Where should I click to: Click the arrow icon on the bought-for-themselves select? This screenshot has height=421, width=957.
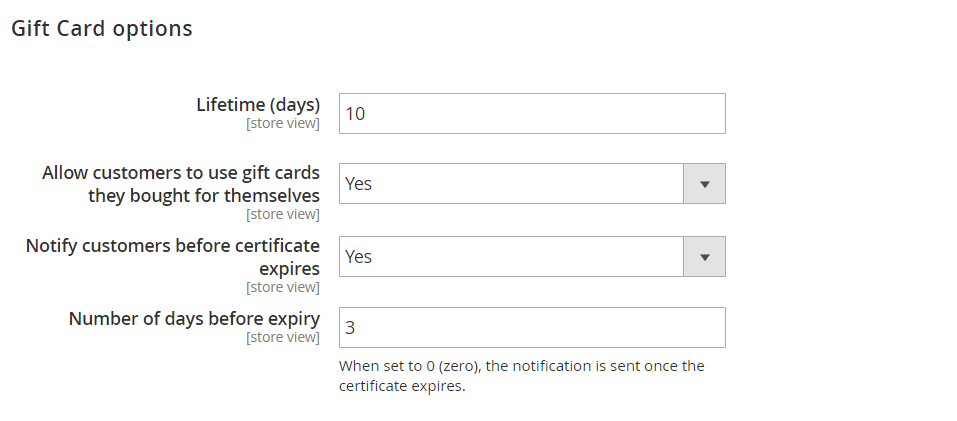tap(704, 184)
